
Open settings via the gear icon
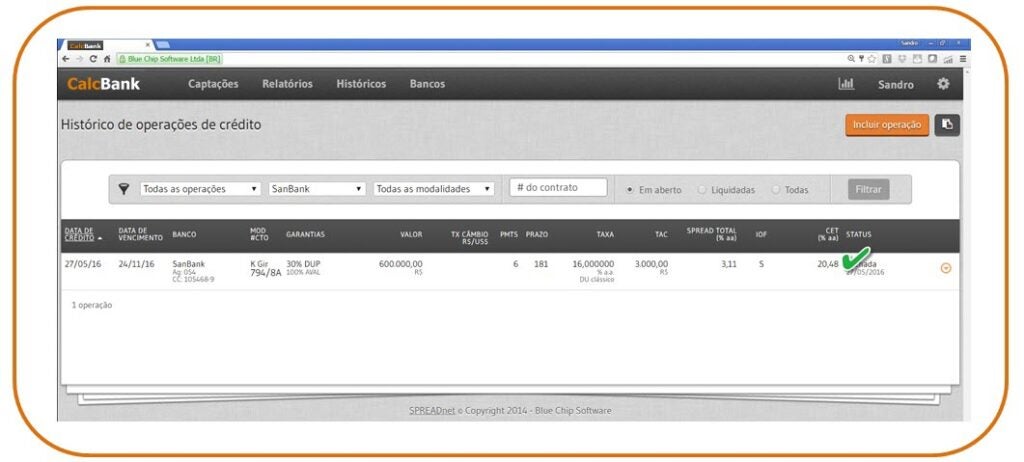pos(942,84)
